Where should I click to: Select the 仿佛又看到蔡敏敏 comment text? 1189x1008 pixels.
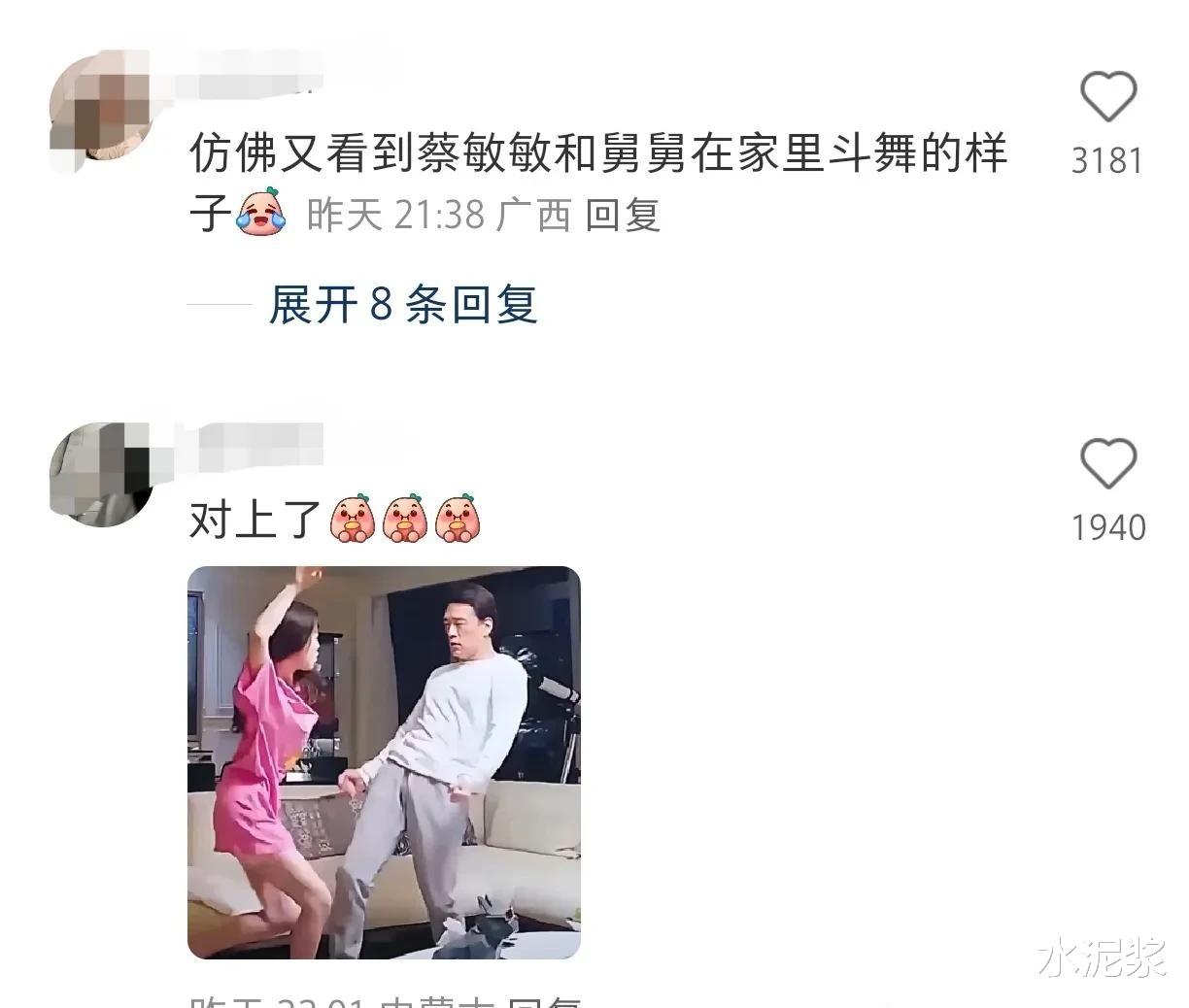click(598, 183)
